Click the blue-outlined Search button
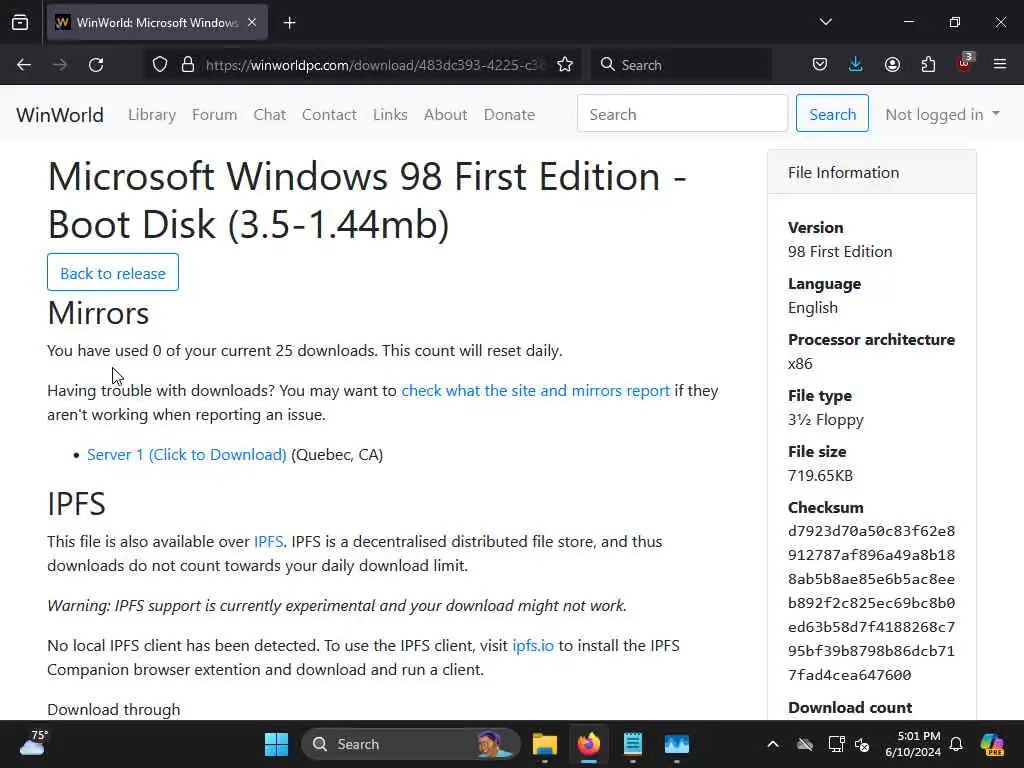 coord(832,114)
